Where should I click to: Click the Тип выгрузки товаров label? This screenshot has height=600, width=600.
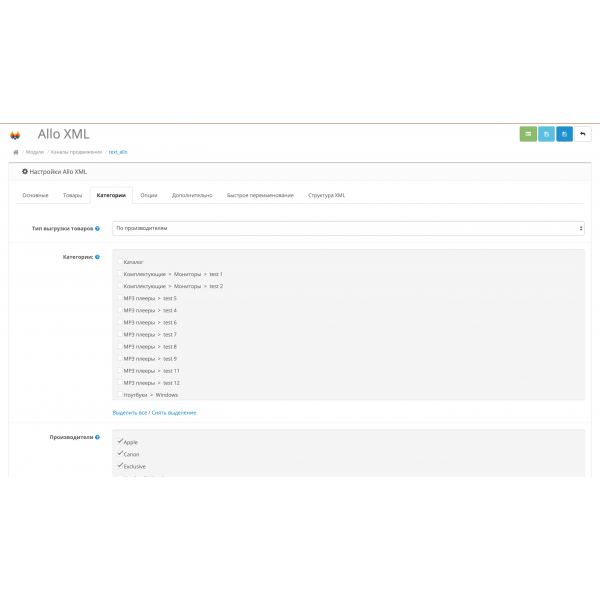[x=62, y=228]
